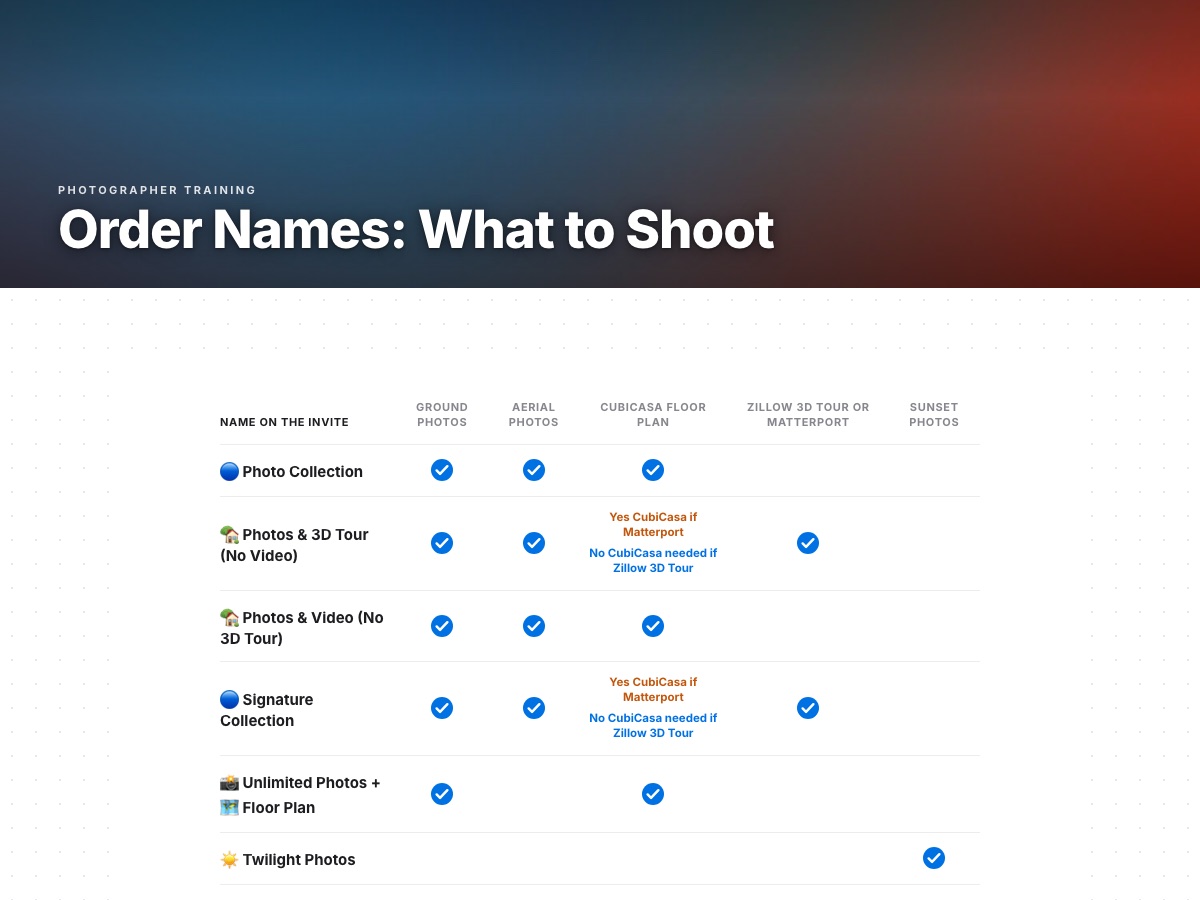
Task: Click blue circle emoji beside Signature Collection
Action: (230, 699)
